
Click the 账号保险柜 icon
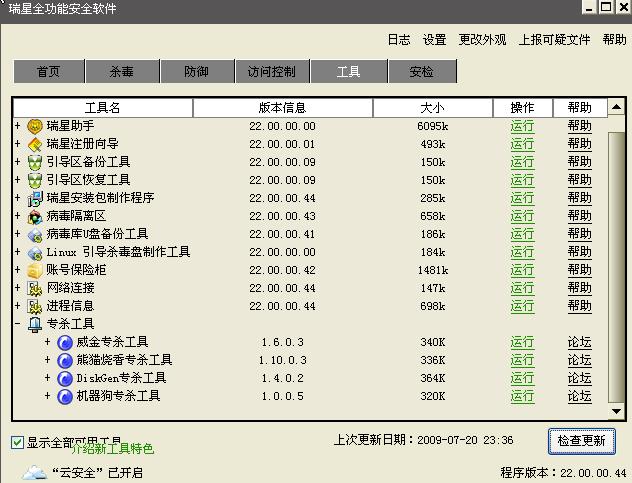pyautogui.click(x=35, y=270)
